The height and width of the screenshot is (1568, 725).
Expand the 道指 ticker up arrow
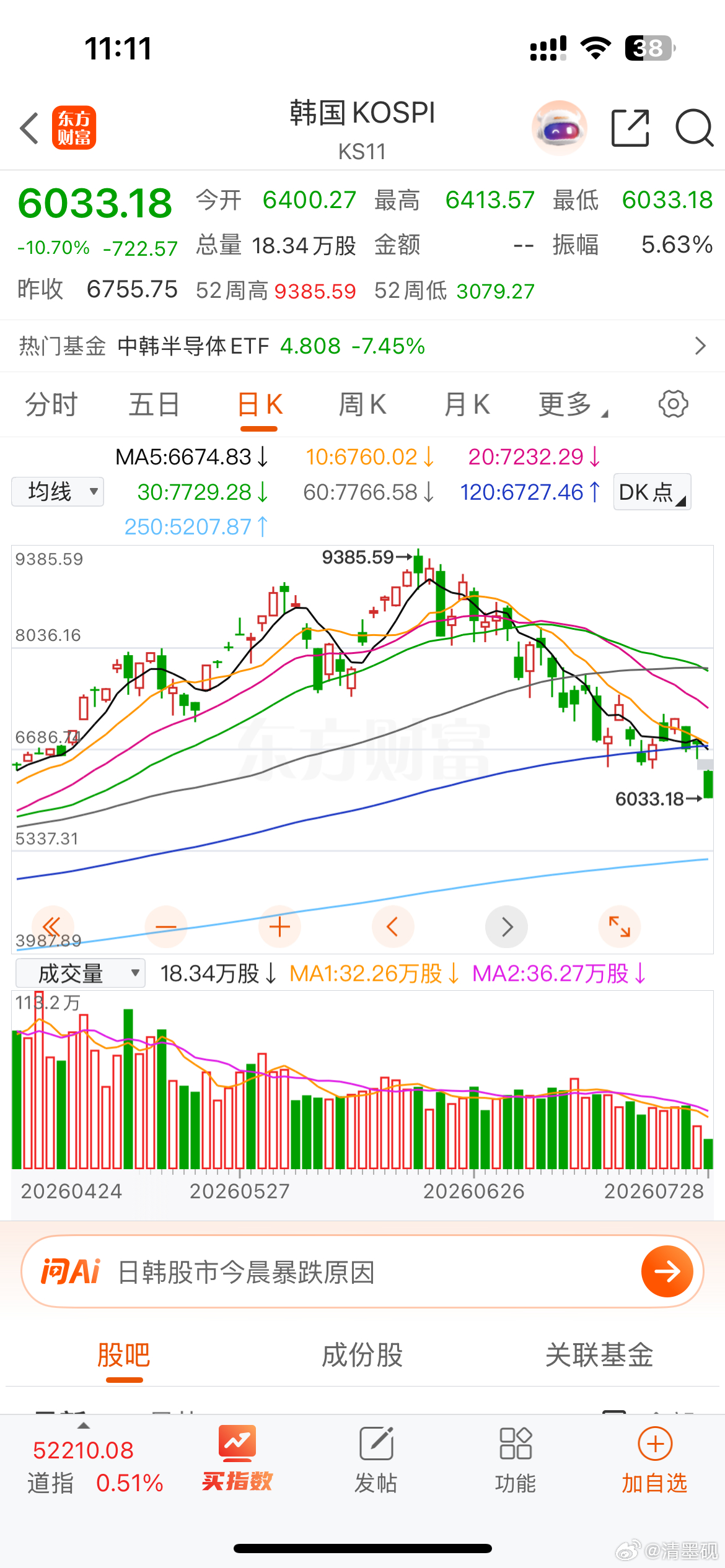[x=83, y=1426]
